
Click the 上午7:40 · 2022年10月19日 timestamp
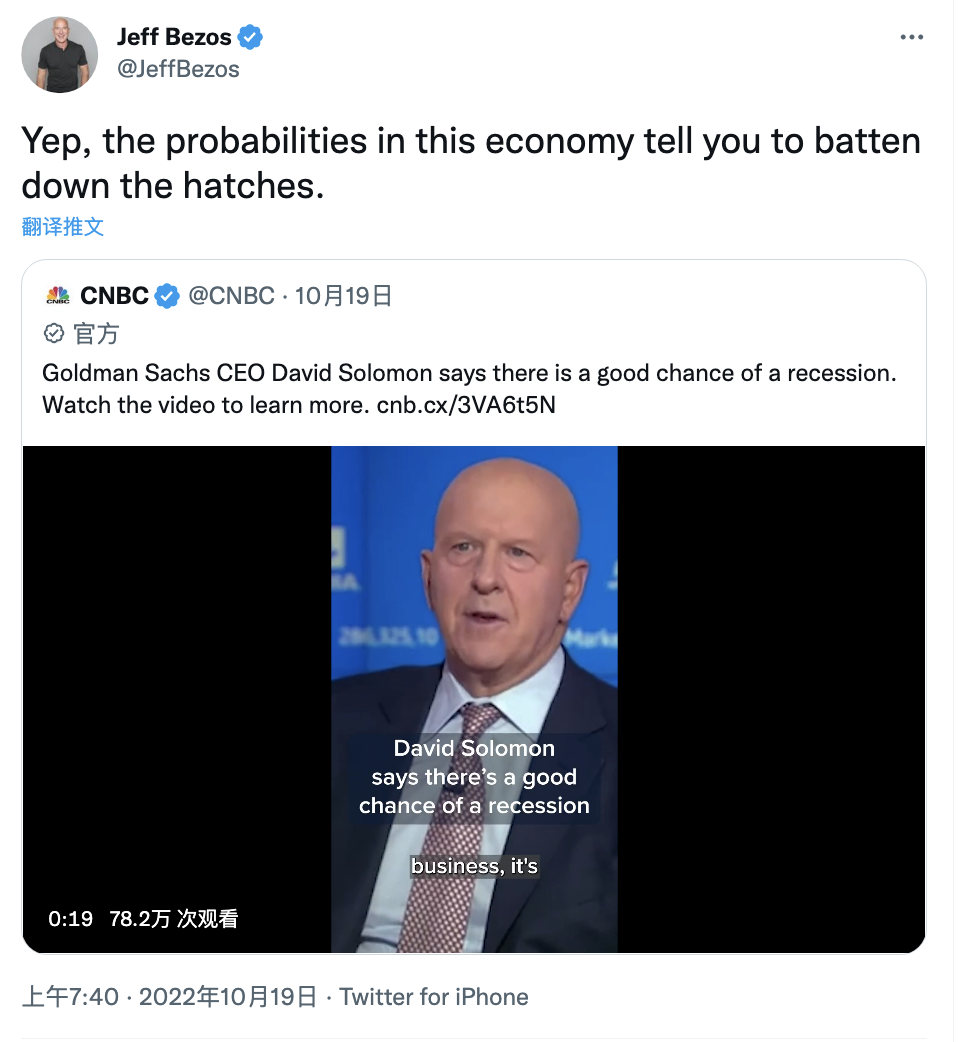click(x=169, y=997)
